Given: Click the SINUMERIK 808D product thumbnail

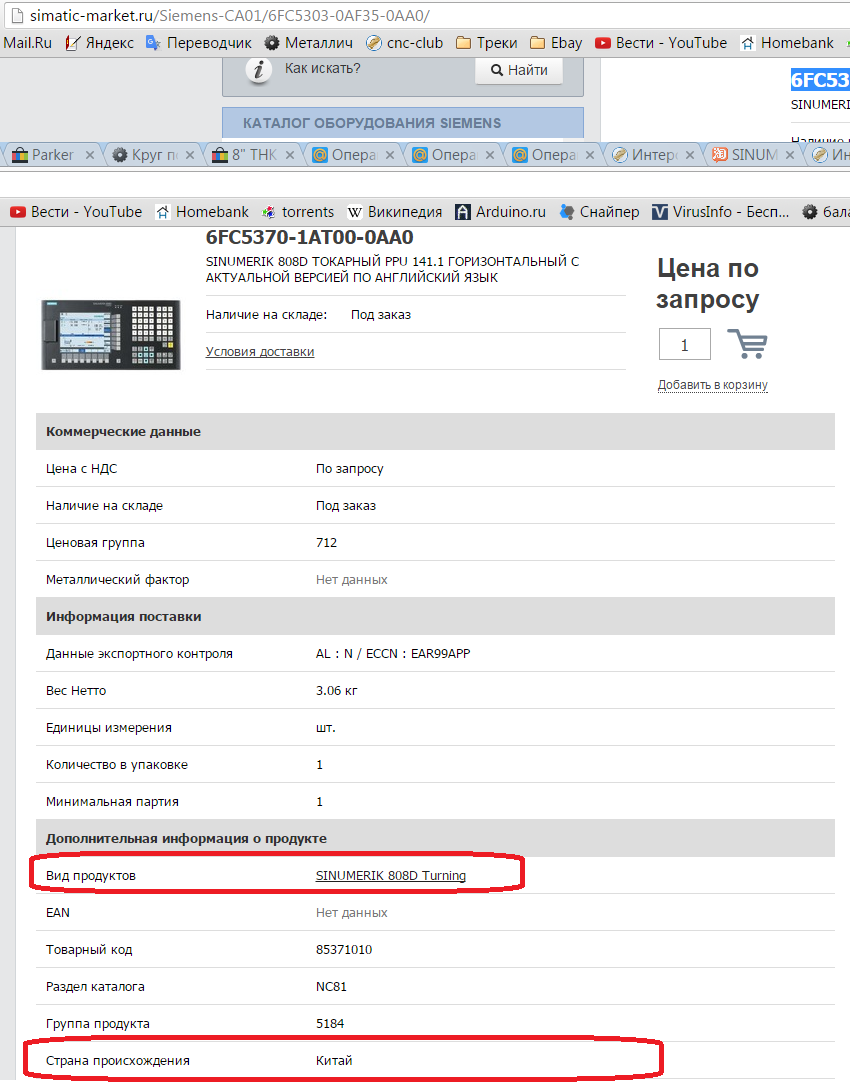Looking at the screenshot, I should click(x=110, y=335).
